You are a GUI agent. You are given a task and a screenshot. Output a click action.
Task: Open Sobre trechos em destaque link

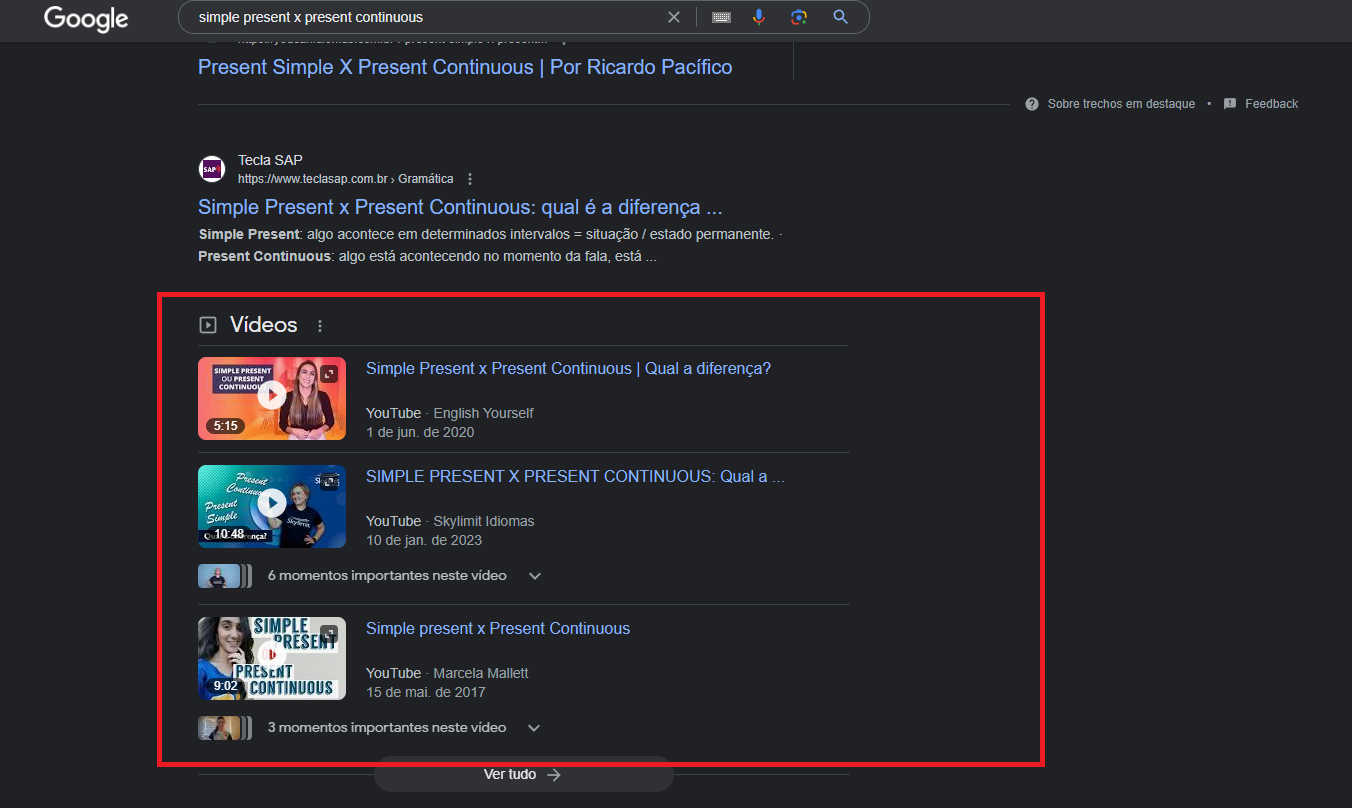pyautogui.click(x=1121, y=104)
